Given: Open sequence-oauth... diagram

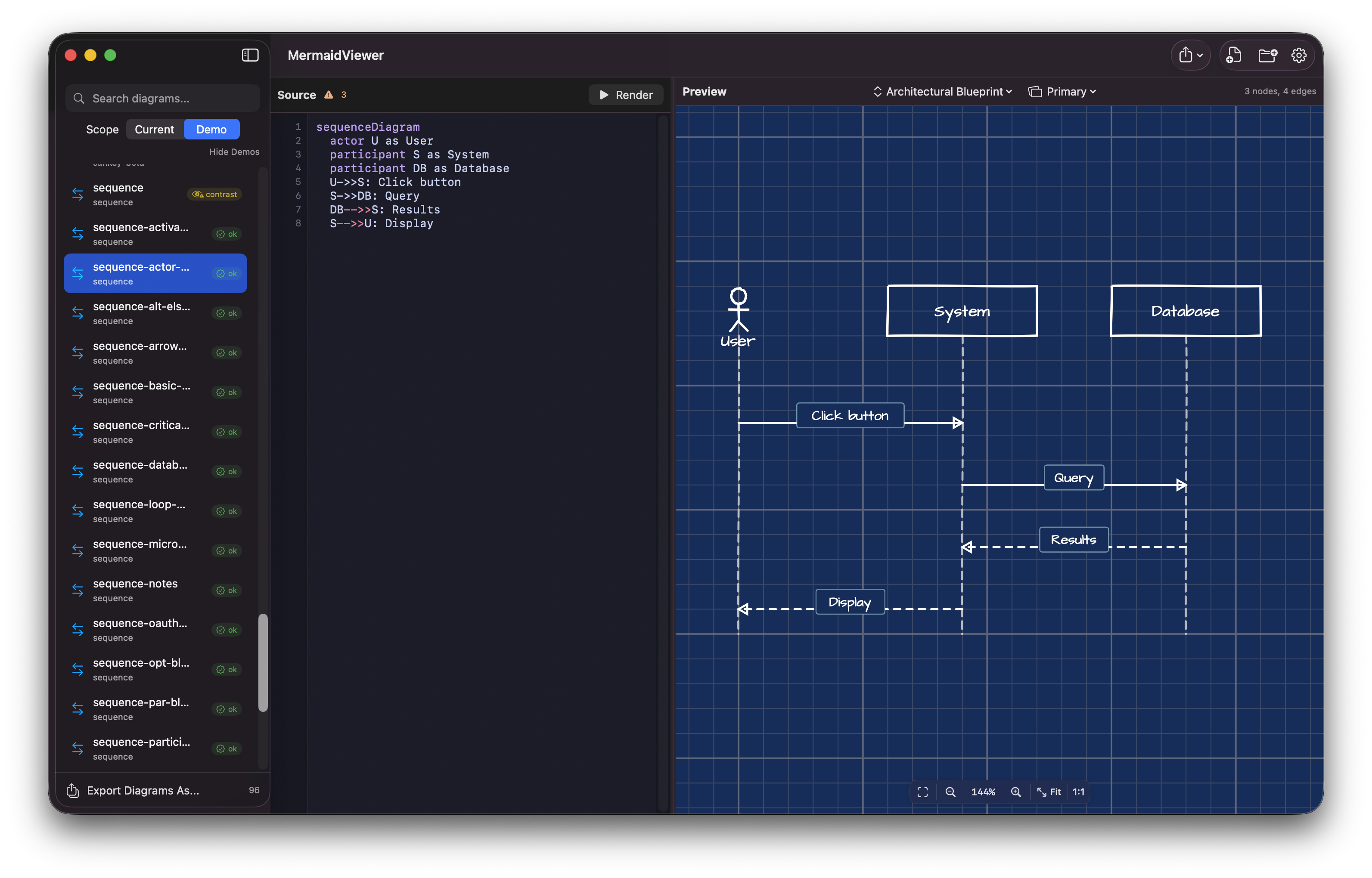Looking at the screenshot, I should point(155,630).
